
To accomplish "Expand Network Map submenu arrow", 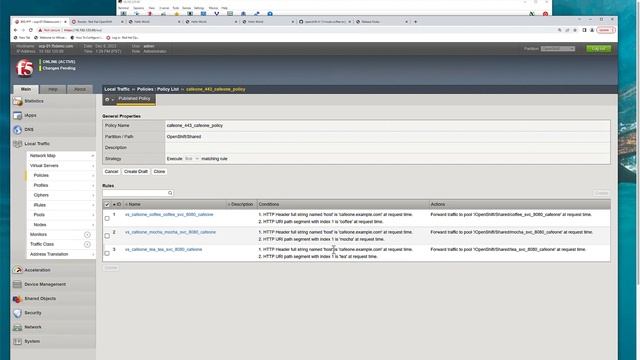I will pos(93,156).
